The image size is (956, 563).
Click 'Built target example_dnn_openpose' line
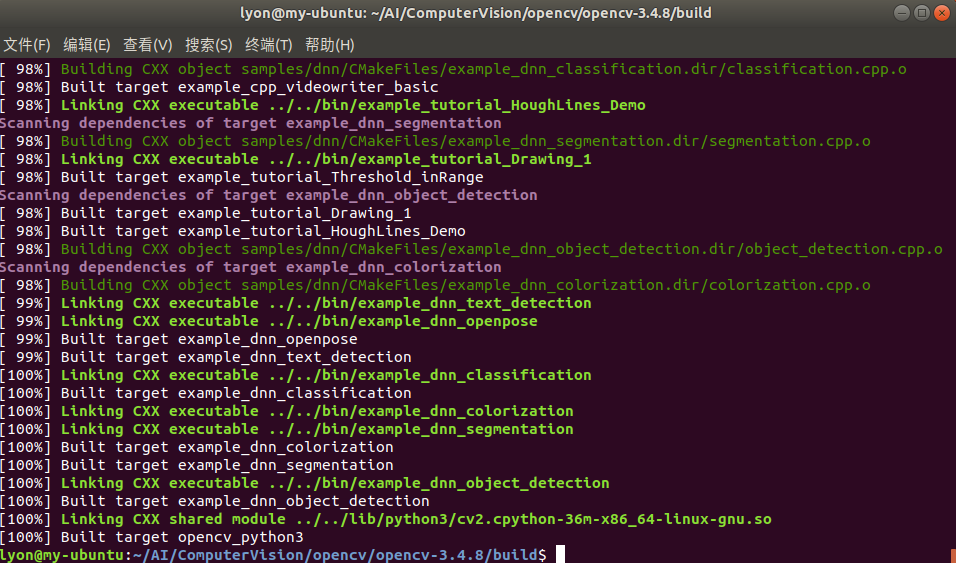tap(179, 339)
